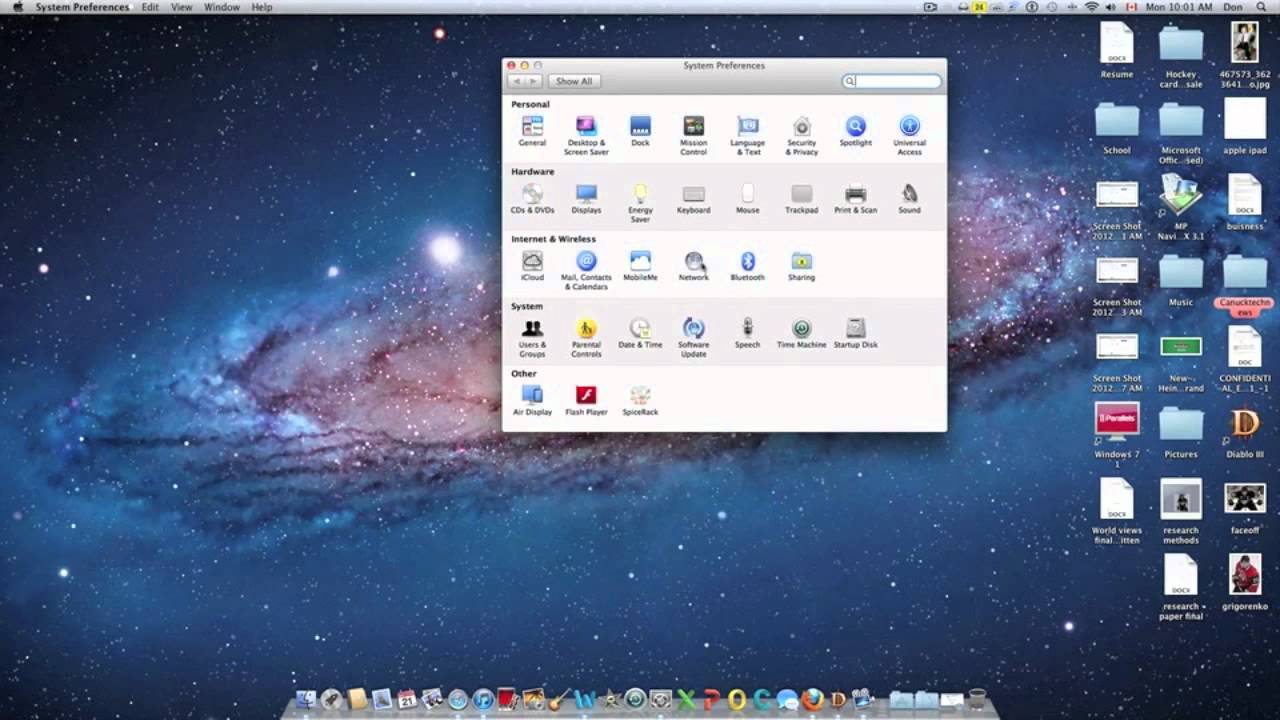Select the Music folder on desktop
The image size is (1280, 720).
point(1181,281)
